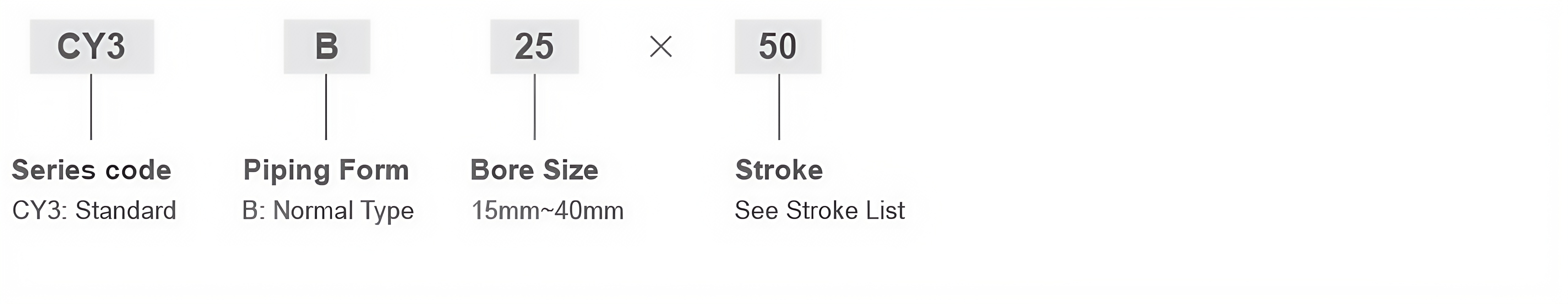Image resolution: width=1568 pixels, height=304 pixels.
Task: Select the Bore Size heading
Action: click(x=534, y=170)
